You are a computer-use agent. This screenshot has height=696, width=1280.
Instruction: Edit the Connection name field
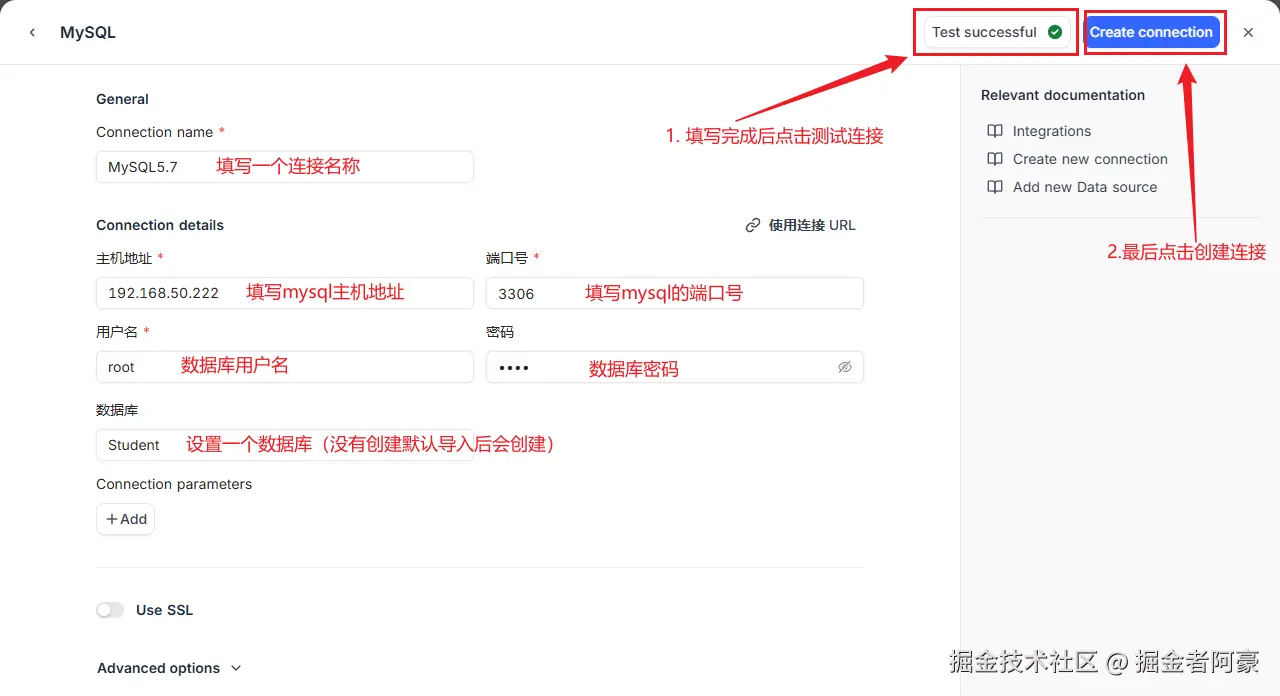285,167
